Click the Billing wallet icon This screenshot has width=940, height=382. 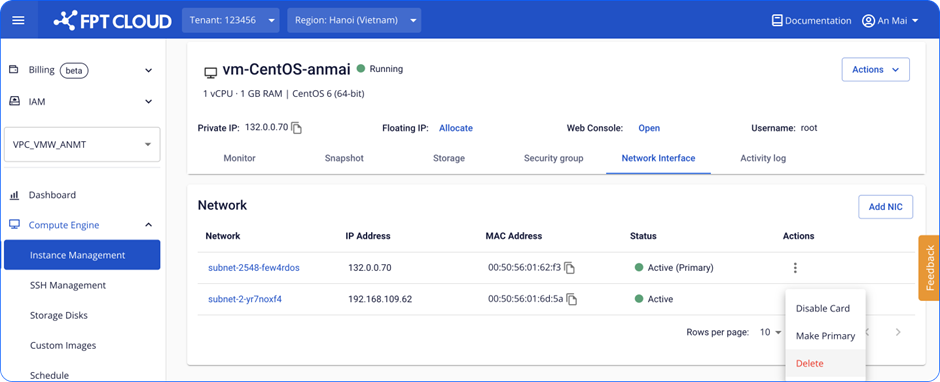click(x=14, y=70)
